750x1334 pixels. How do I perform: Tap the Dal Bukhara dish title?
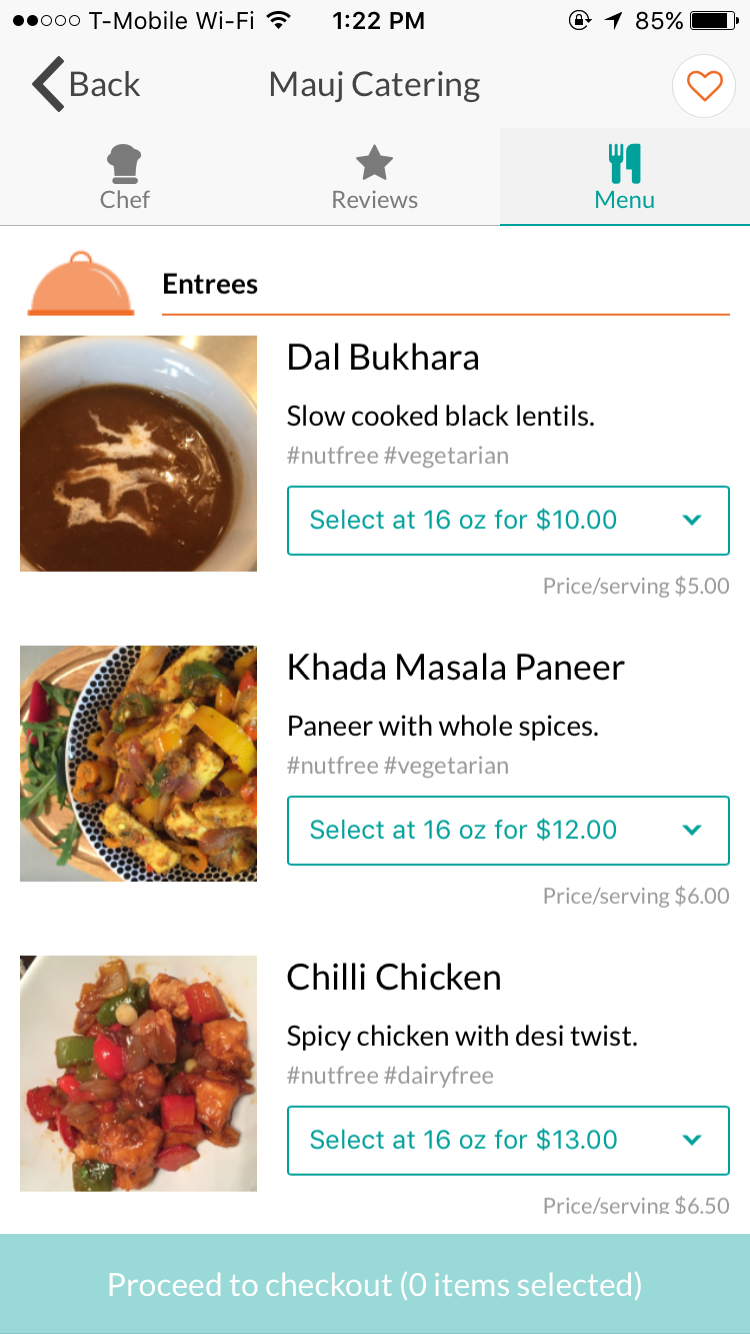point(383,358)
